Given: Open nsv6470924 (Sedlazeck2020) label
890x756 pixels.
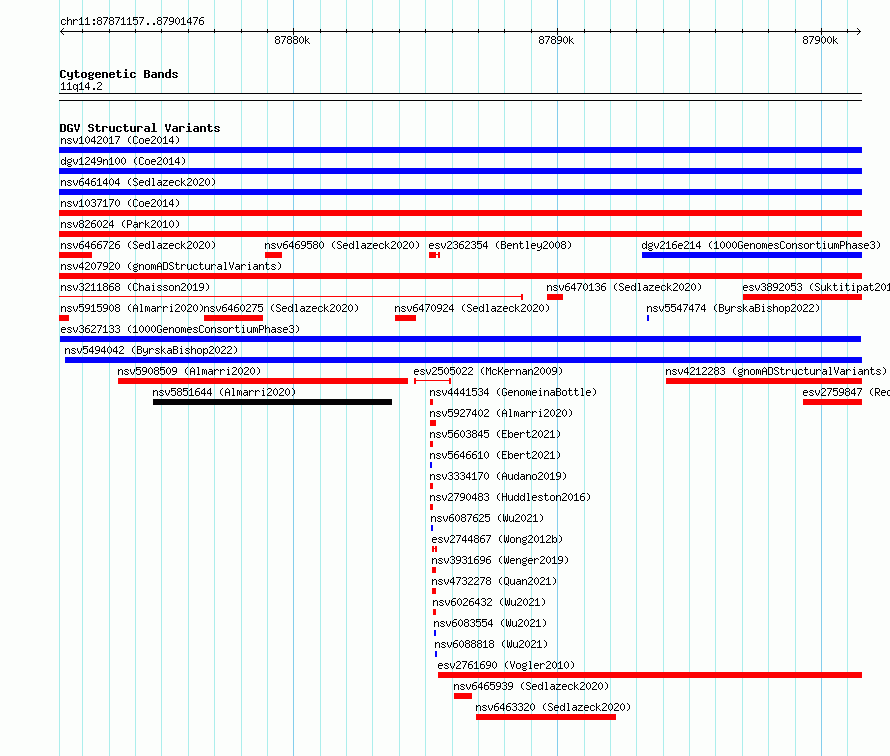Looking at the screenshot, I should pyautogui.click(x=472, y=308).
